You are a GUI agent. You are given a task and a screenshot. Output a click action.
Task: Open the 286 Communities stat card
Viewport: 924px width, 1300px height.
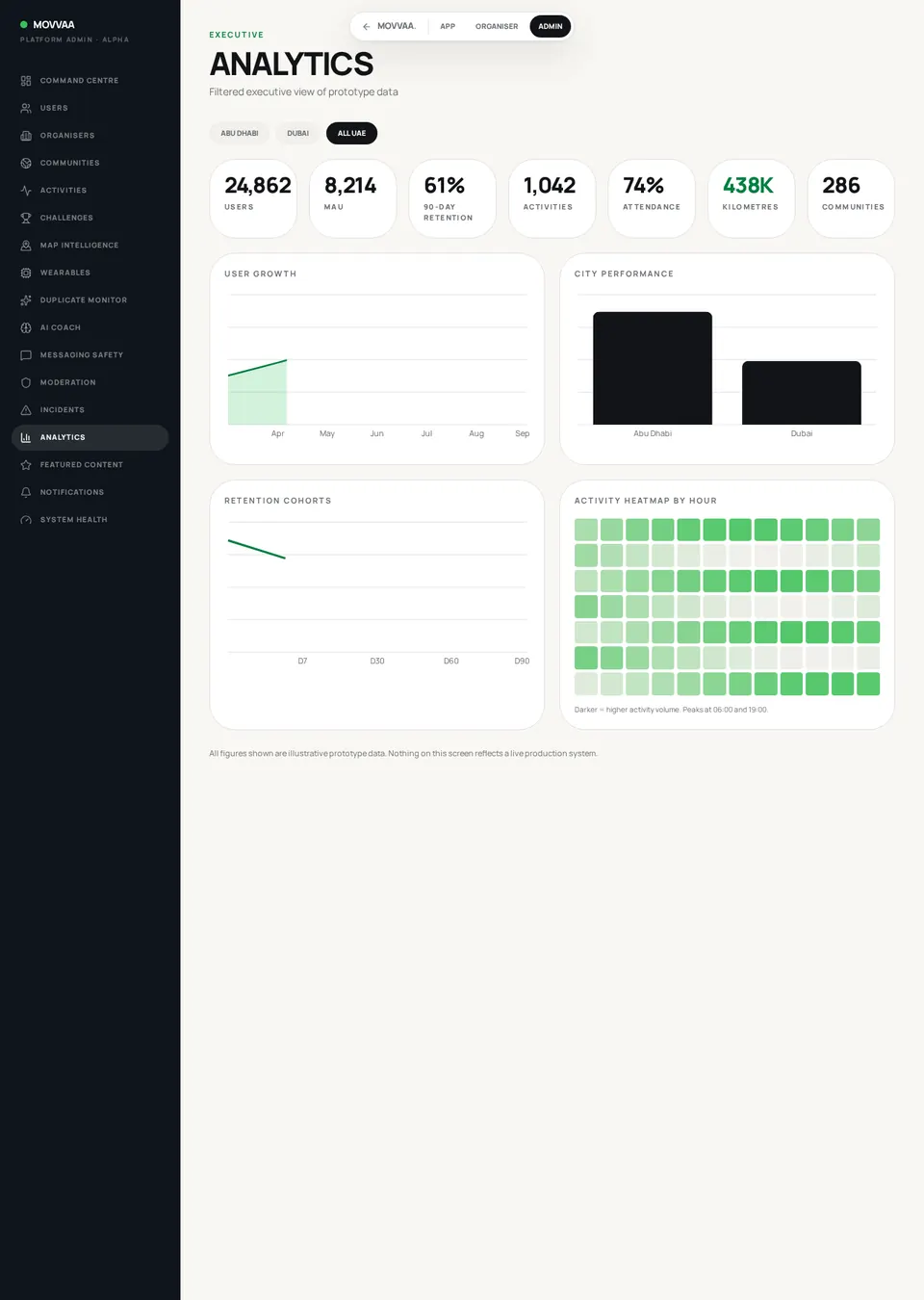(x=851, y=198)
